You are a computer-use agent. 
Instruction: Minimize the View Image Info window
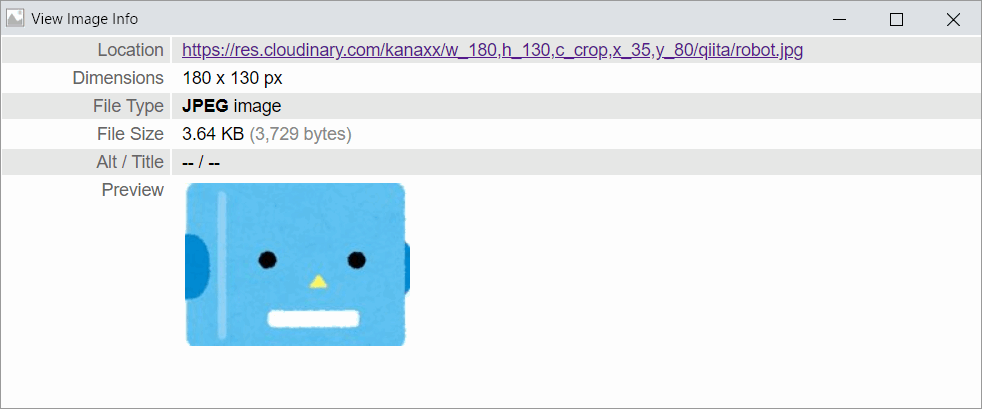click(x=840, y=19)
